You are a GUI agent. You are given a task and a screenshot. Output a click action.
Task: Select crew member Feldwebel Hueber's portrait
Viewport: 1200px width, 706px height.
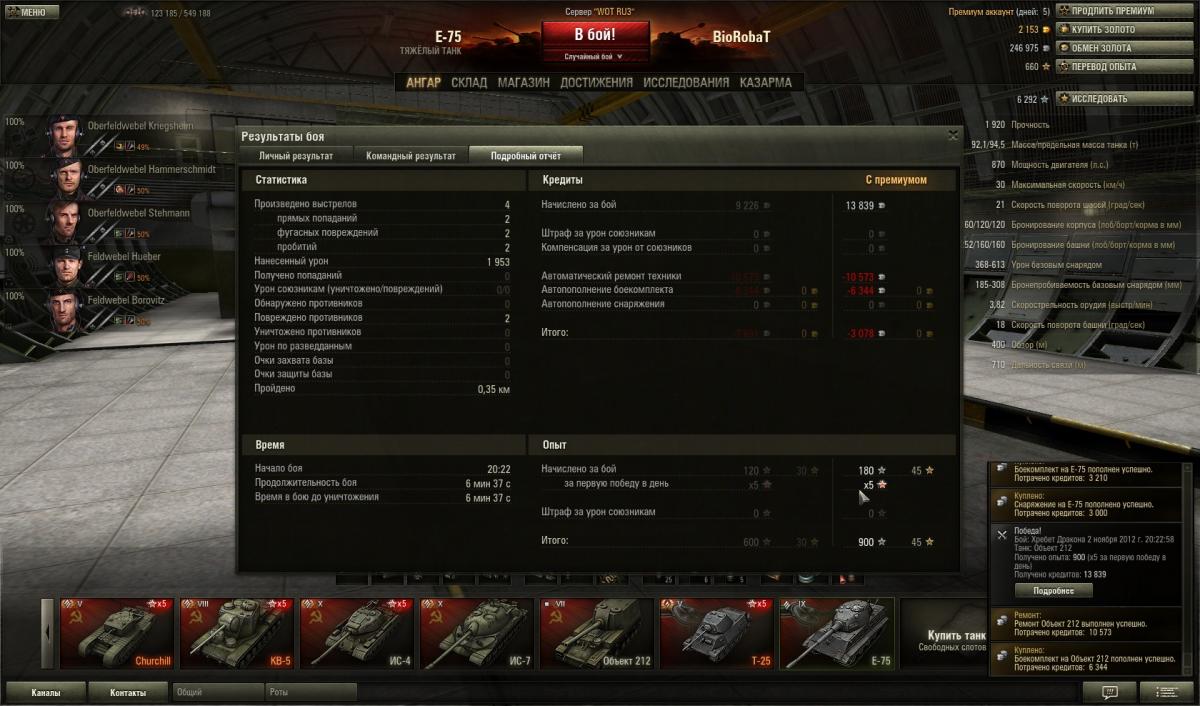65,266
